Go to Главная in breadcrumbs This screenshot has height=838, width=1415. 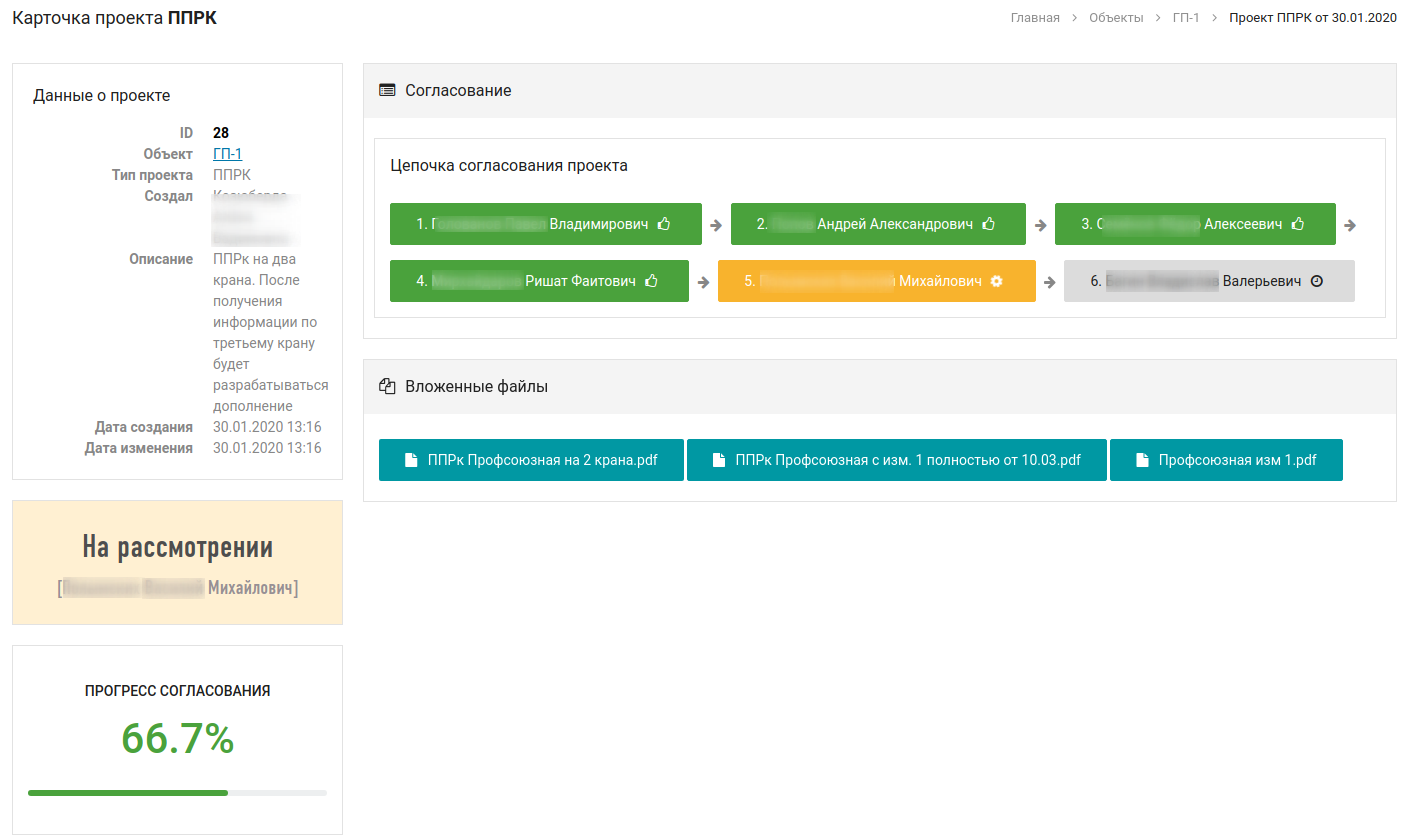1035,18
